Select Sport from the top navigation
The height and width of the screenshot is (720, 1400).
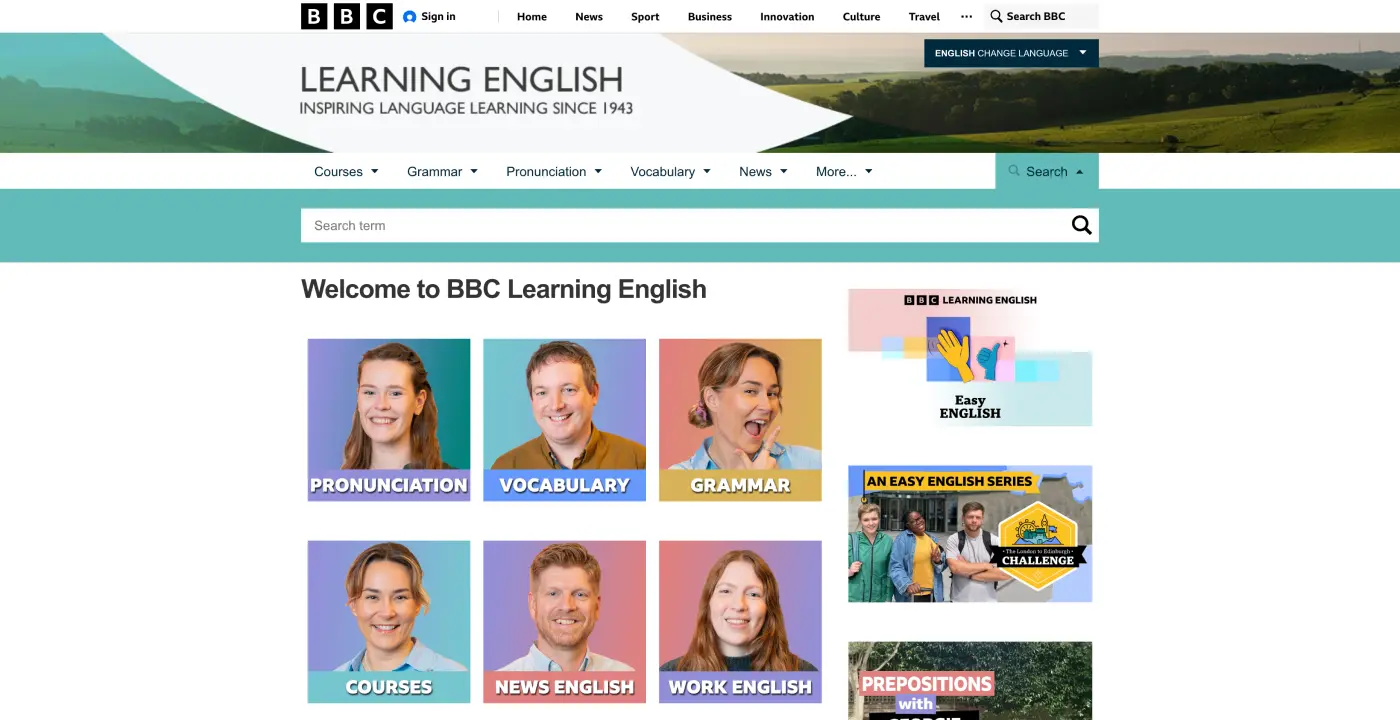click(645, 16)
